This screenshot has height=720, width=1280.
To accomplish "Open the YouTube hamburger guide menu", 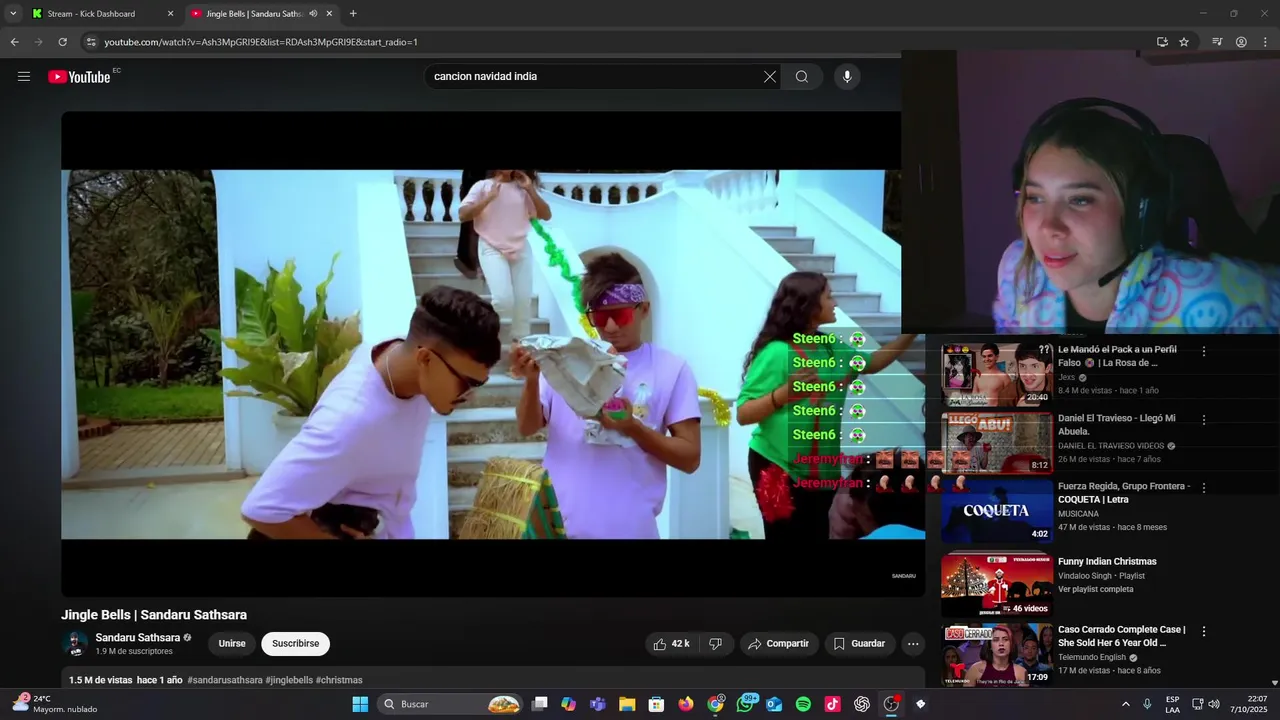I will click(x=24, y=77).
